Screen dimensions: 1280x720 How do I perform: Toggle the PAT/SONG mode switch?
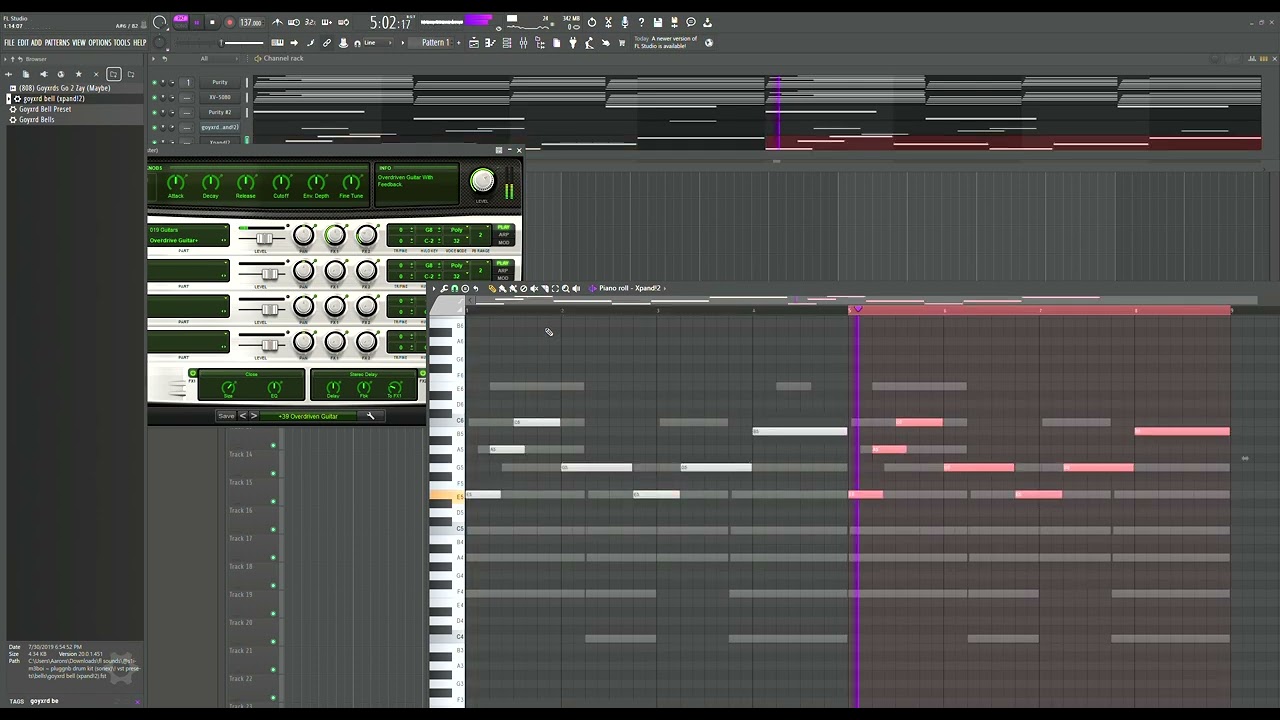point(181,22)
